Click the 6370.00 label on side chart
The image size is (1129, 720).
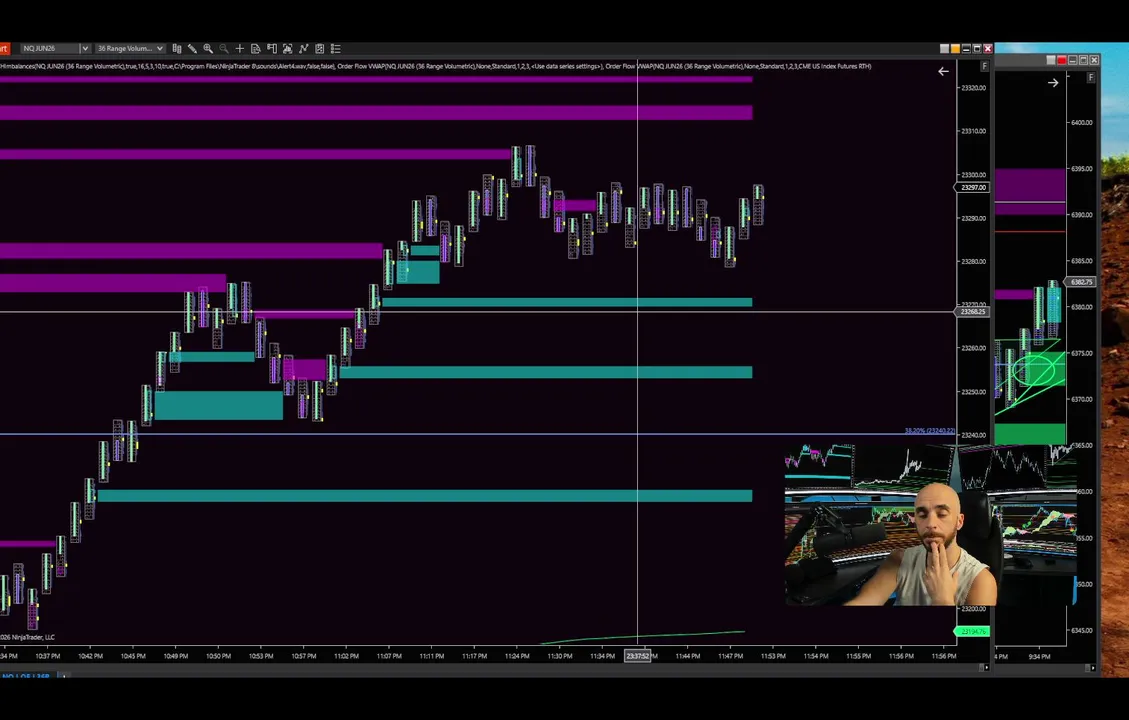click(x=1081, y=399)
